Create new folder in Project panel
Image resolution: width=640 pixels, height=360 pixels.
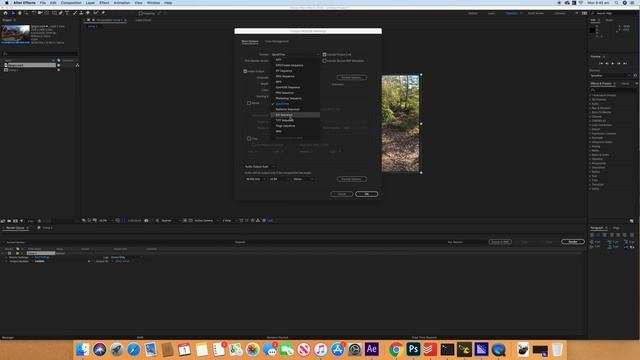click(x=9, y=221)
